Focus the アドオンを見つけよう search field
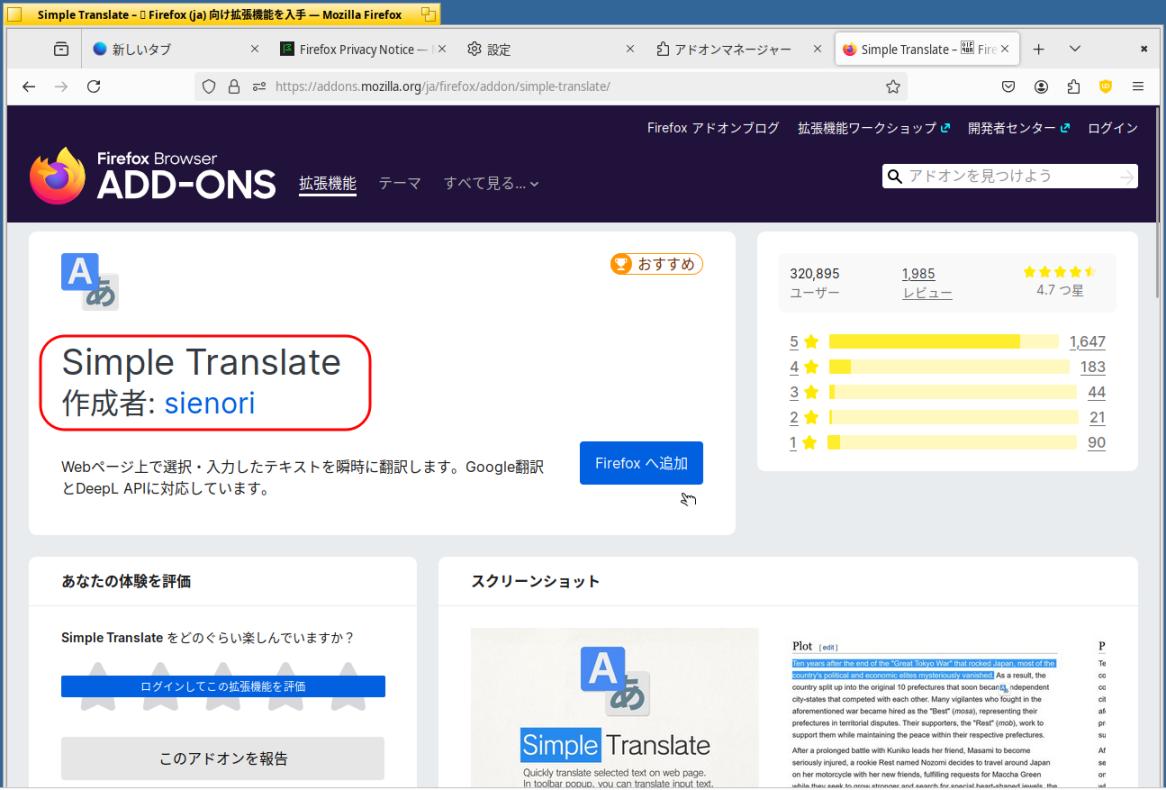1166x790 pixels. click(1010, 176)
